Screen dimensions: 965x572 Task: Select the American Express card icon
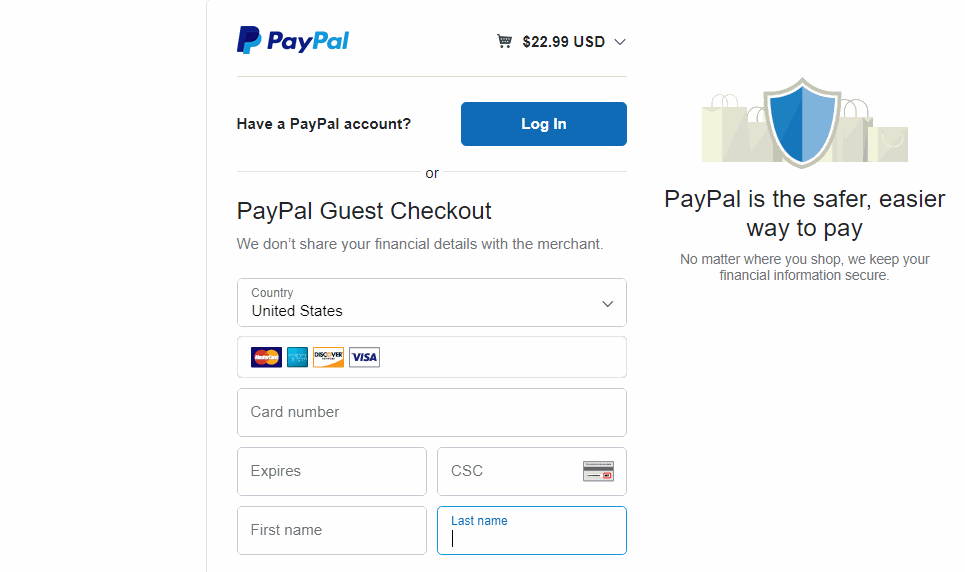[x=297, y=357]
